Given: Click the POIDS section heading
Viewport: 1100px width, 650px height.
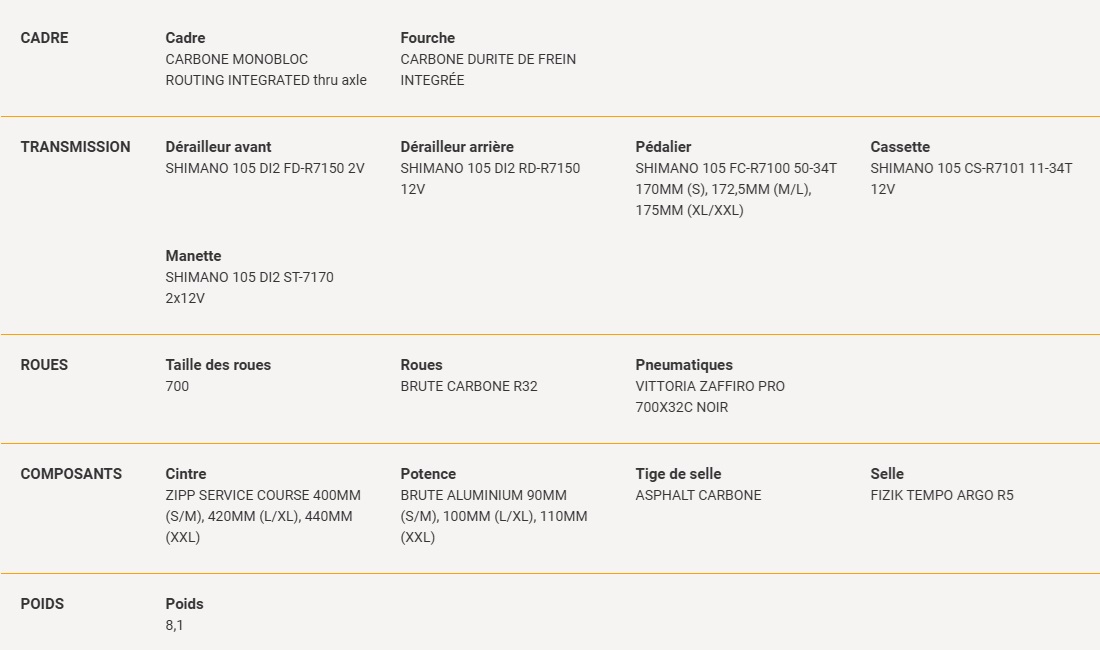Looking at the screenshot, I should tap(42, 604).
